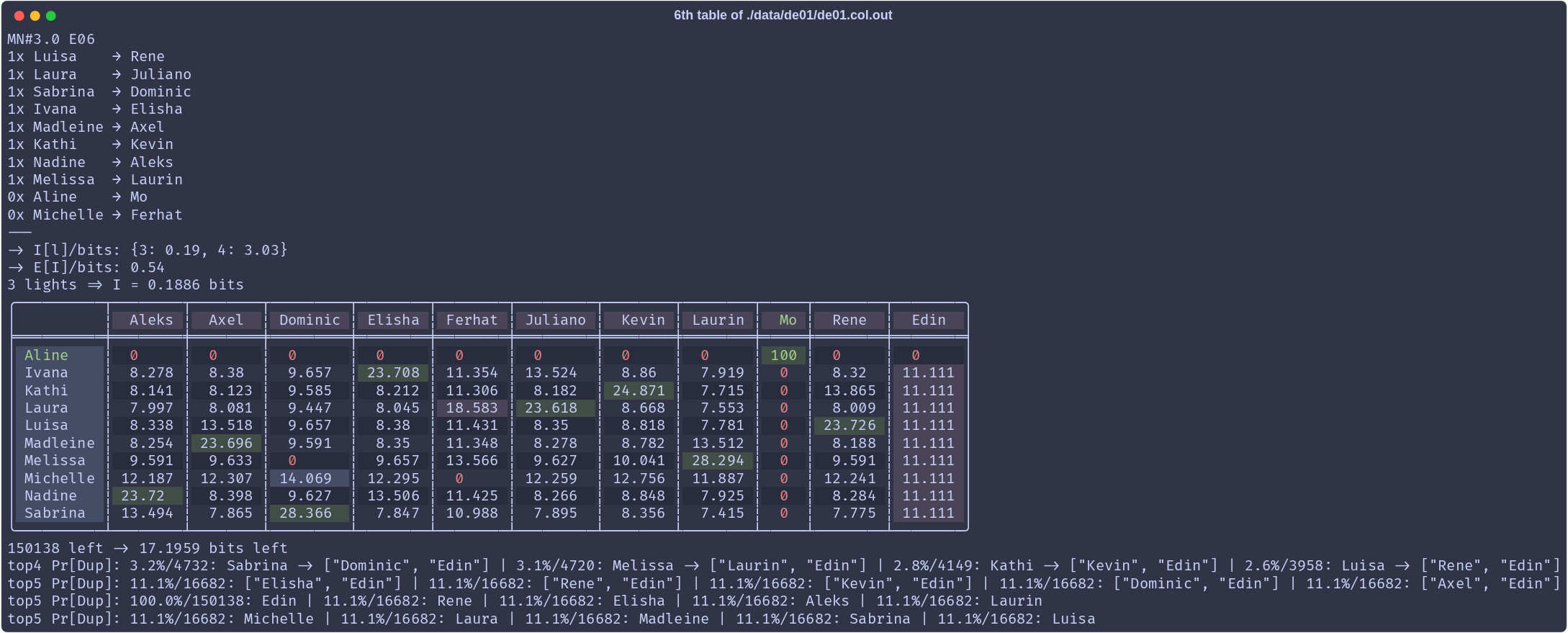Click the 'Madleine' row label in the table

coord(59,443)
